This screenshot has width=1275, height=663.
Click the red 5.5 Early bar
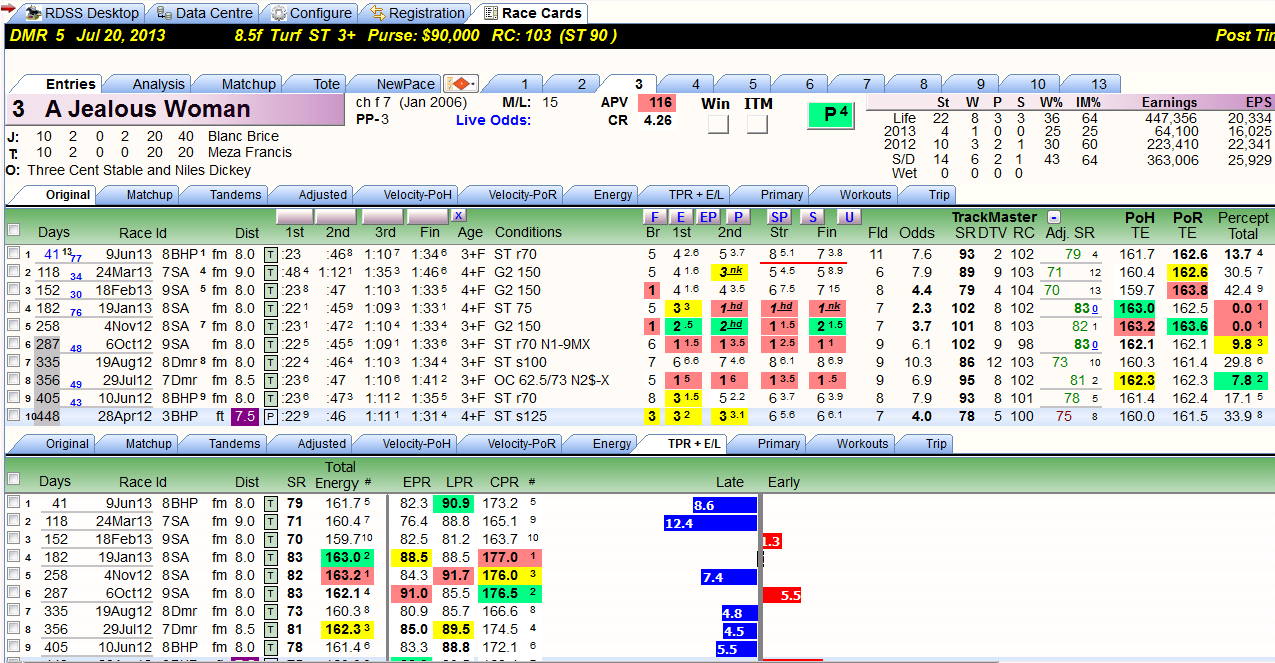(x=782, y=595)
